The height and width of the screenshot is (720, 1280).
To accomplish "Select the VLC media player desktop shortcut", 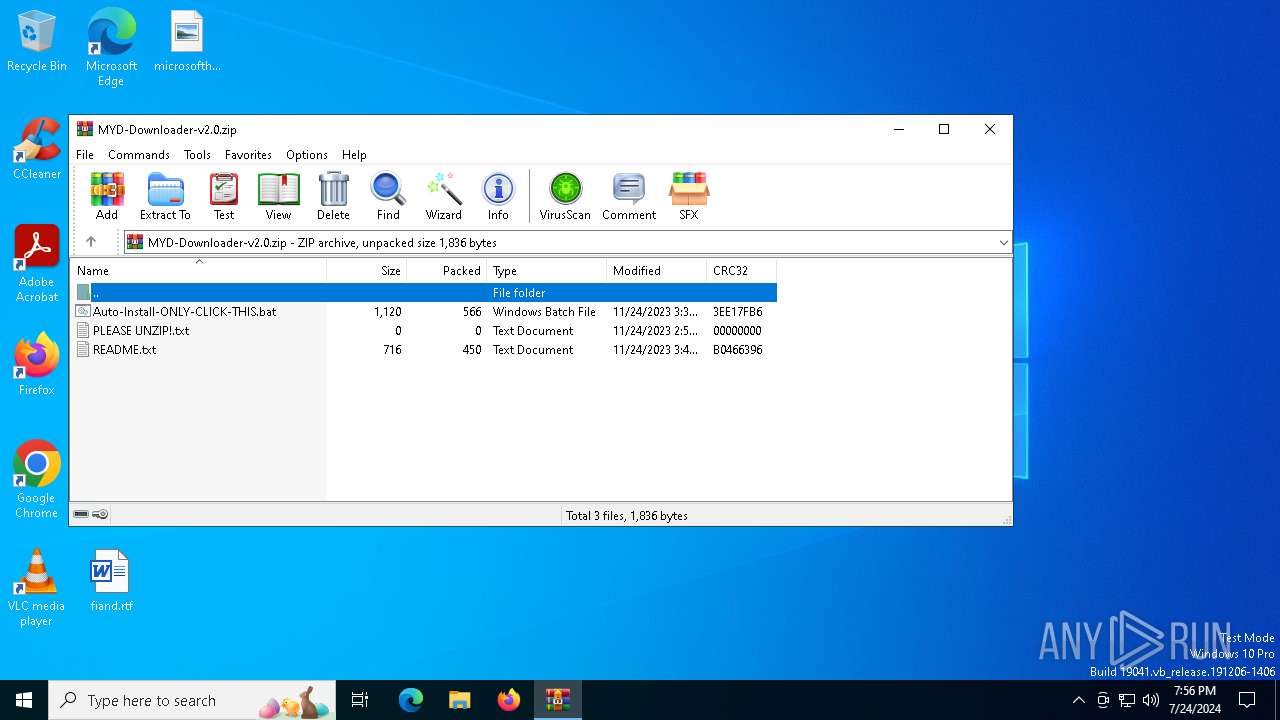I will pyautogui.click(x=37, y=587).
